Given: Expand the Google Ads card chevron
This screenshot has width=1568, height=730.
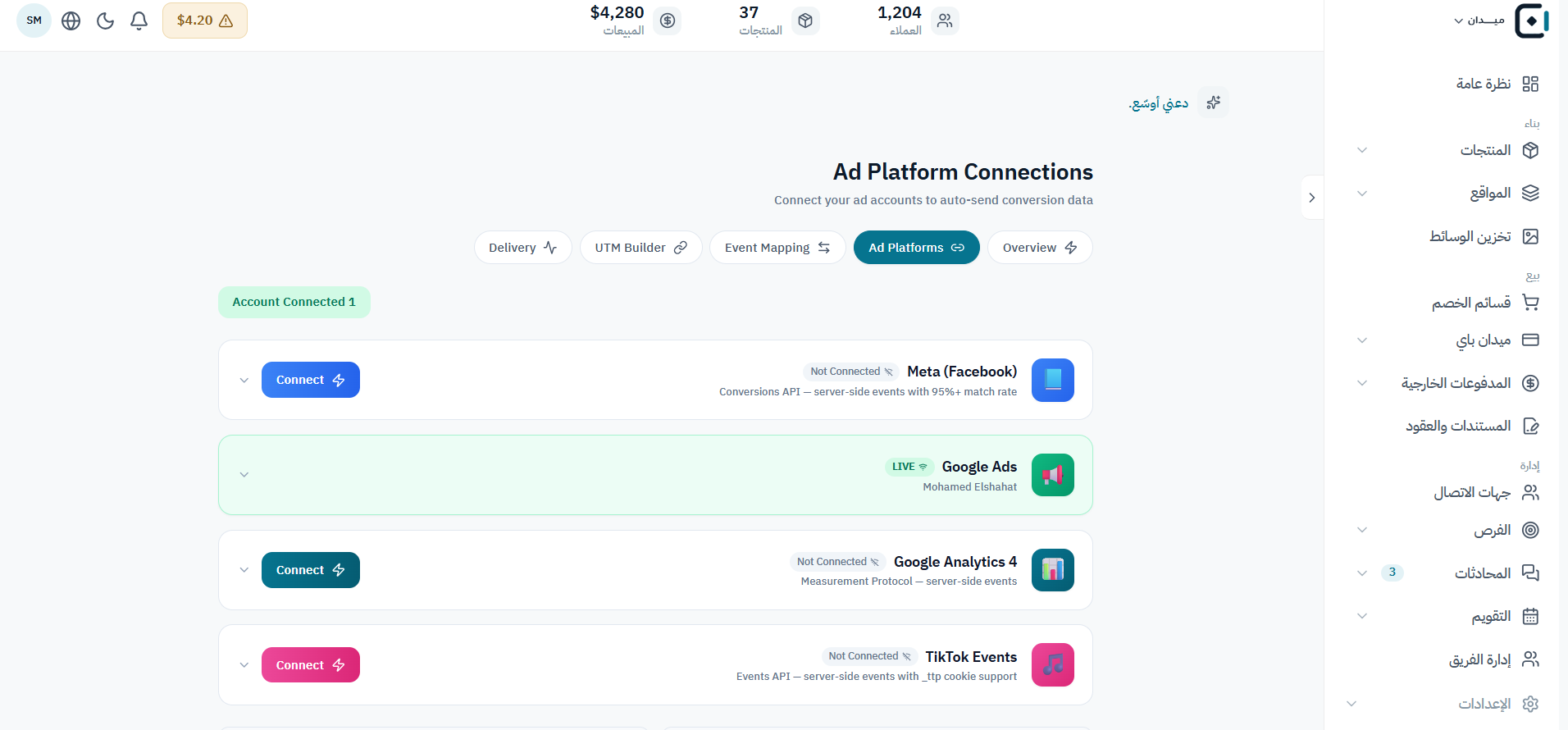Looking at the screenshot, I should coord(244,475).
